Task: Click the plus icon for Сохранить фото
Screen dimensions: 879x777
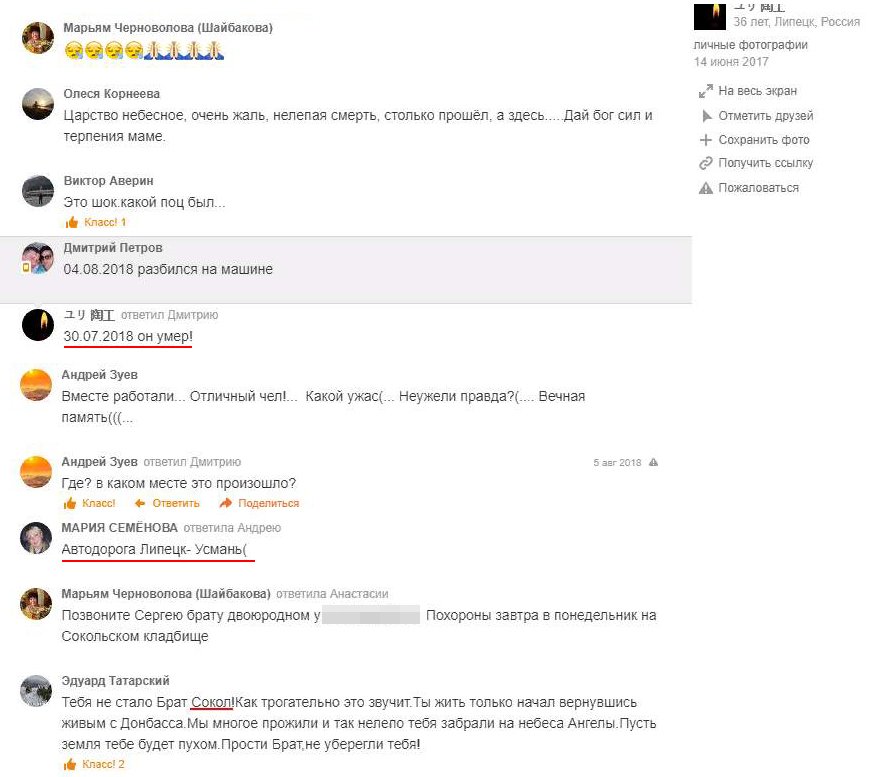Action: 706,140
